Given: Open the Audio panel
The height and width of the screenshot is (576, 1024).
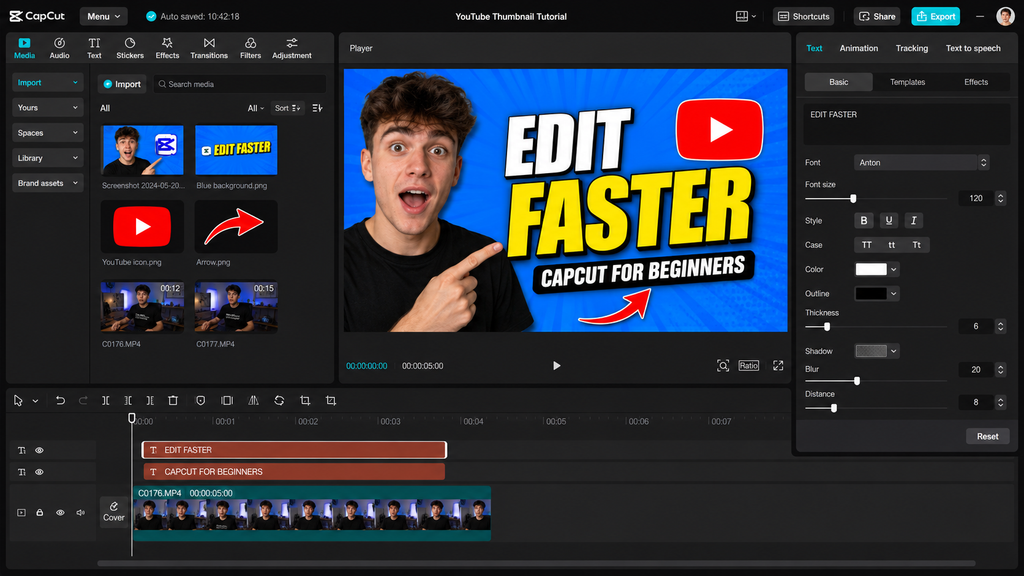Looking at the screenshot, I should pyautogui.click(x=59, y=48).
